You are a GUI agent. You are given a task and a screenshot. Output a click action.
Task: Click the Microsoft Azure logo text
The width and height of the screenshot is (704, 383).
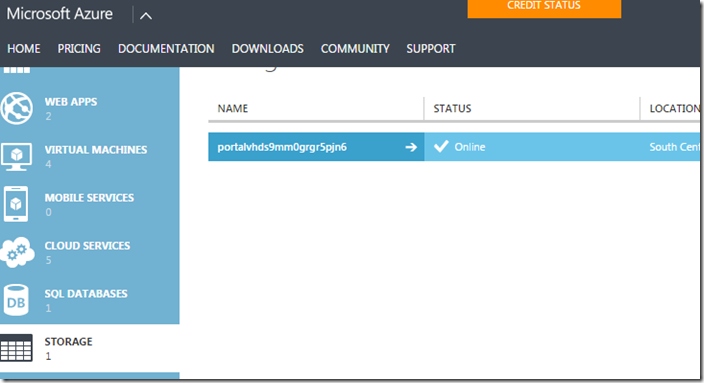click(60, 14)
